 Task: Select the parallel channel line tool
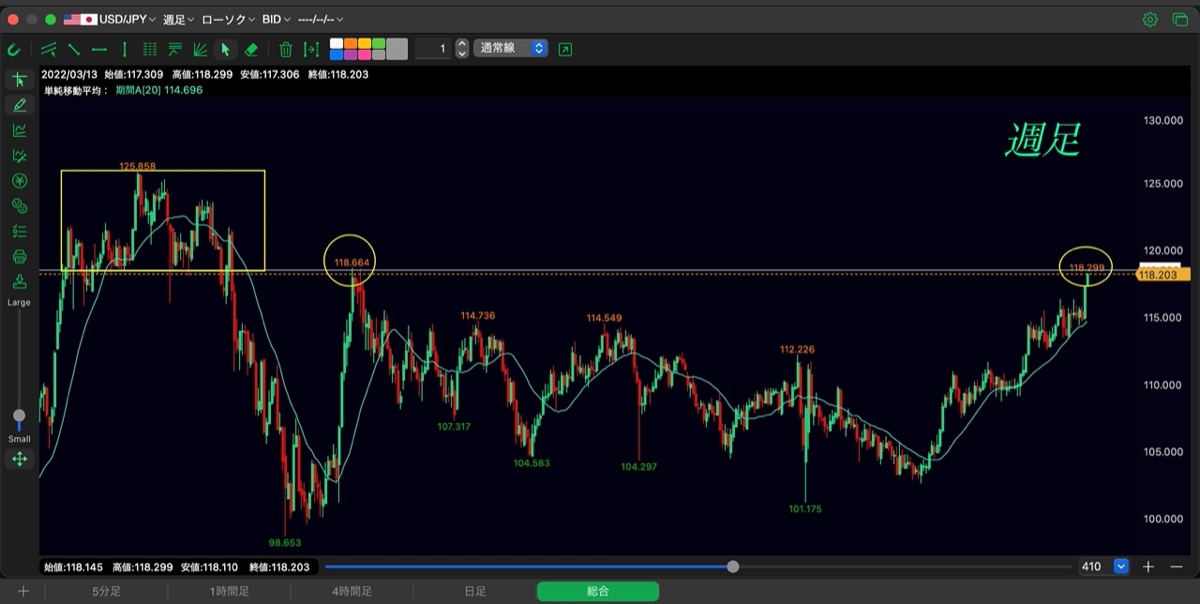point(48,49)
